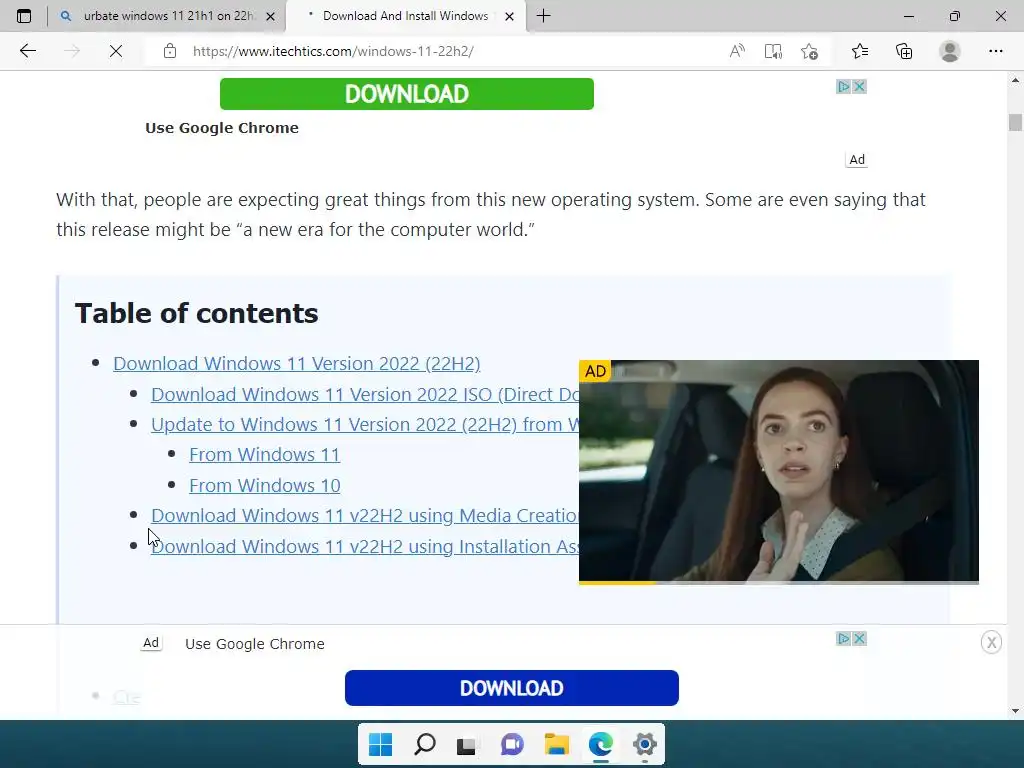
Task: Close the top ad with X icon
Action: [860, 86]
